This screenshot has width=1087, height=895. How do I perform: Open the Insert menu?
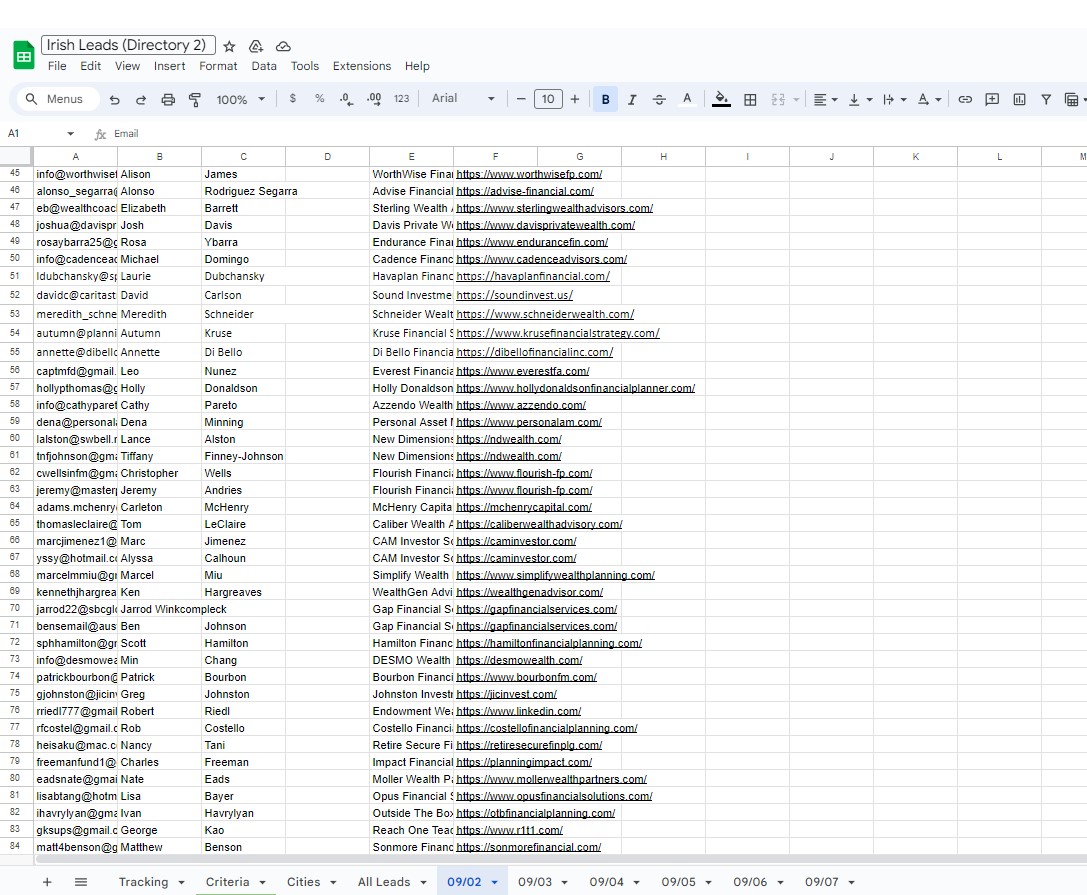169,66
